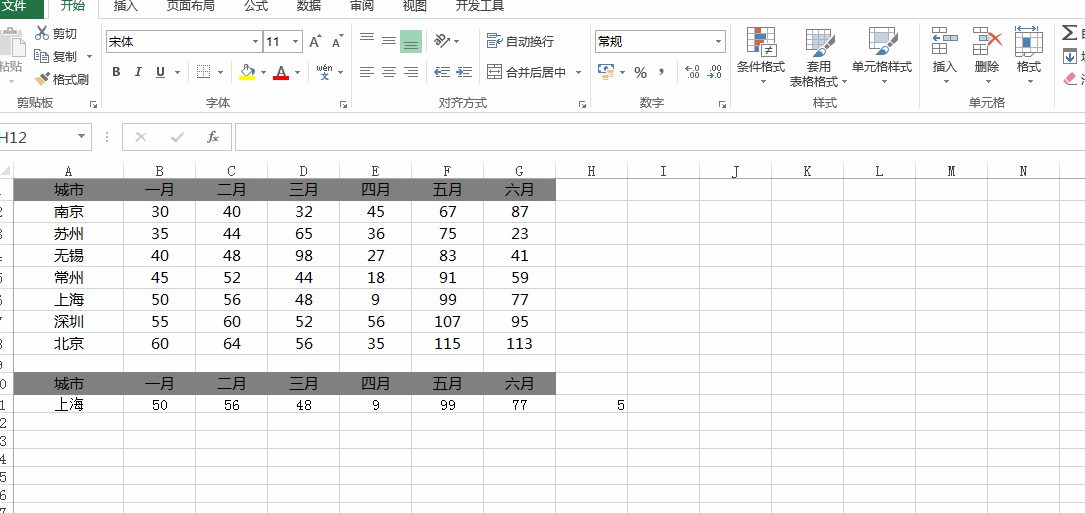Switch to the 页面布局 tab
The width and height of the screenshot is (1085, 513).
190,7
